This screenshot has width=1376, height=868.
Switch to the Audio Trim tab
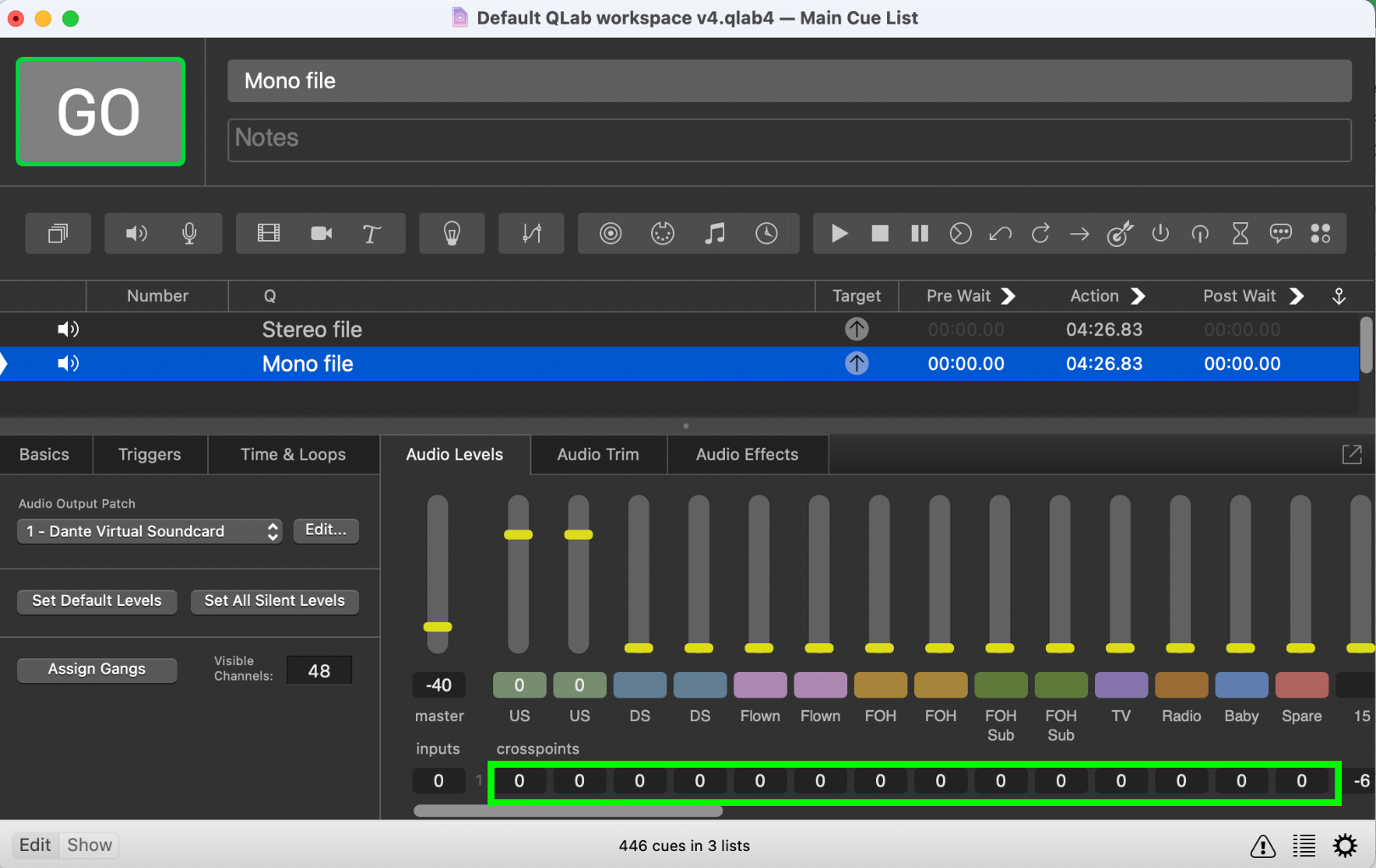point(598,455)
